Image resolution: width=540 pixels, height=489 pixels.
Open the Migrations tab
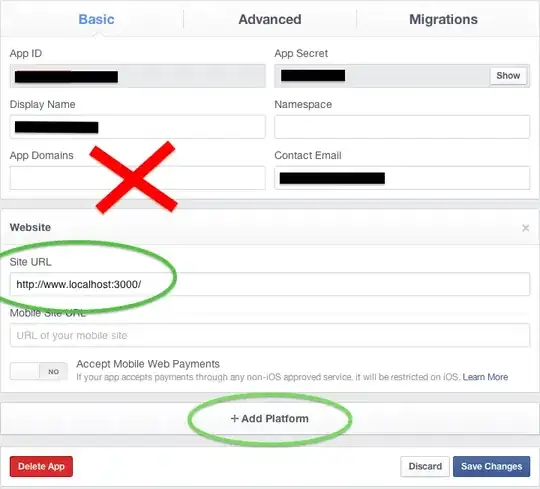pos(443,19)
